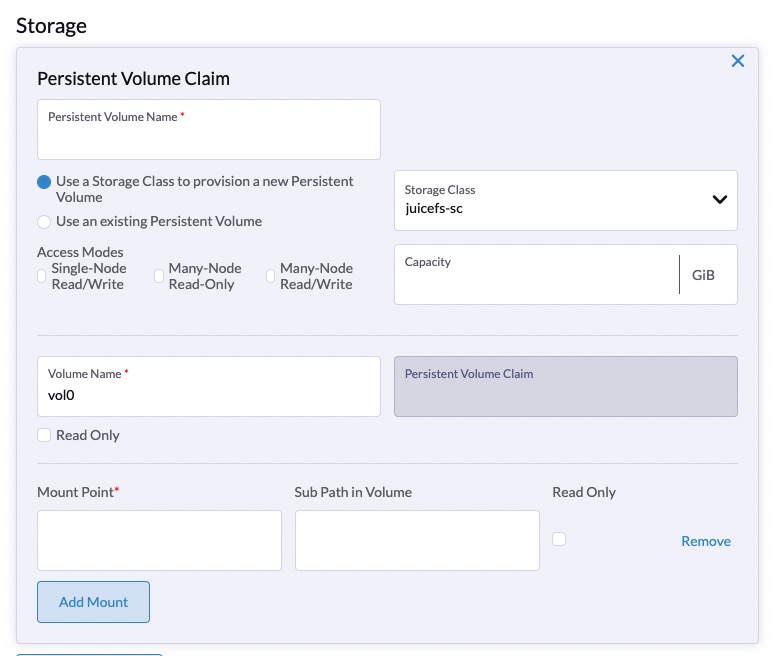Check the Many-Node Read-Only access mode
This screenshot has width=775, height=656.
(159, 276)
